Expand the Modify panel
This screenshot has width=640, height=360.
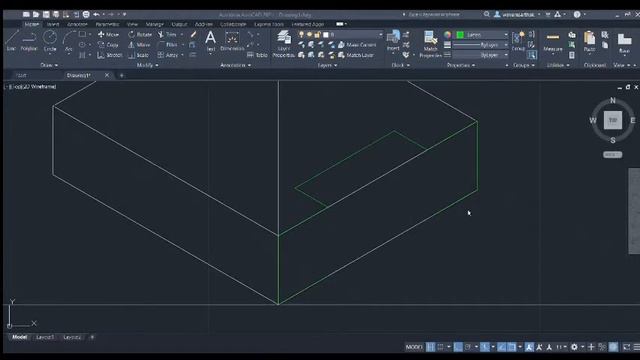[x=147, y=65]
